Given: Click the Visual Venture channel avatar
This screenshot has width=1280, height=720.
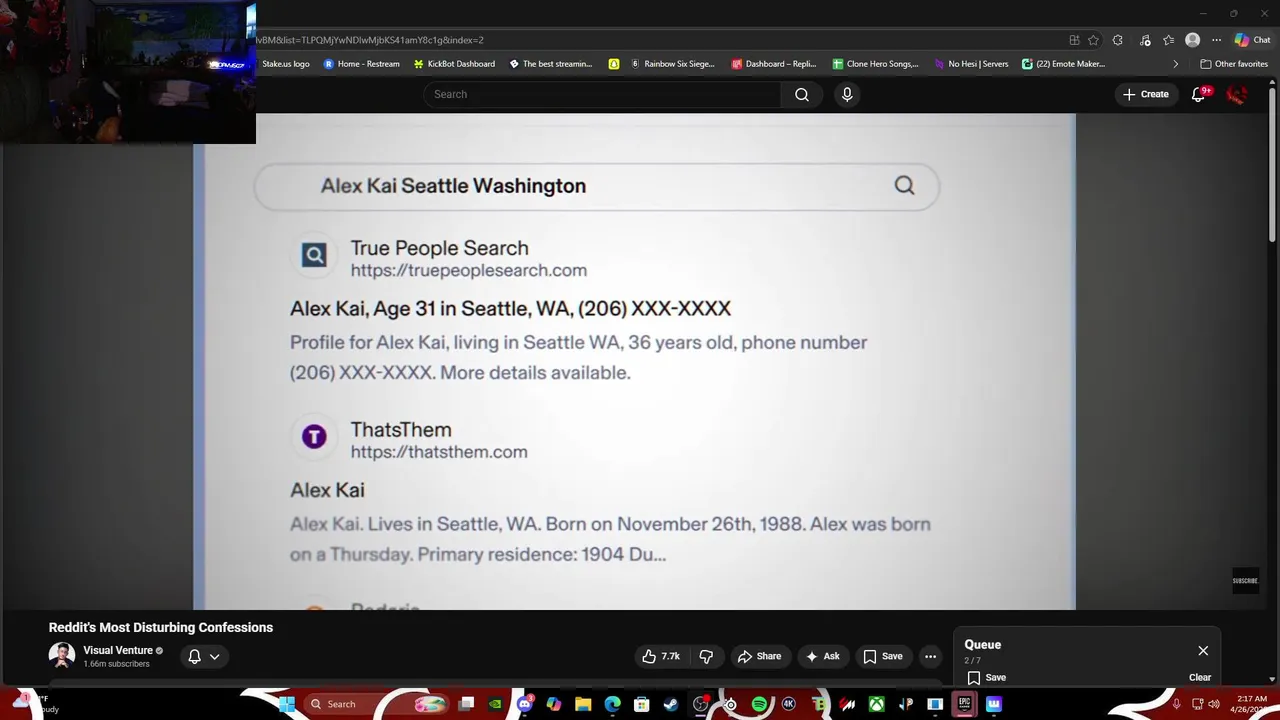Looking at the screenshot, I should tap(62, 656).
